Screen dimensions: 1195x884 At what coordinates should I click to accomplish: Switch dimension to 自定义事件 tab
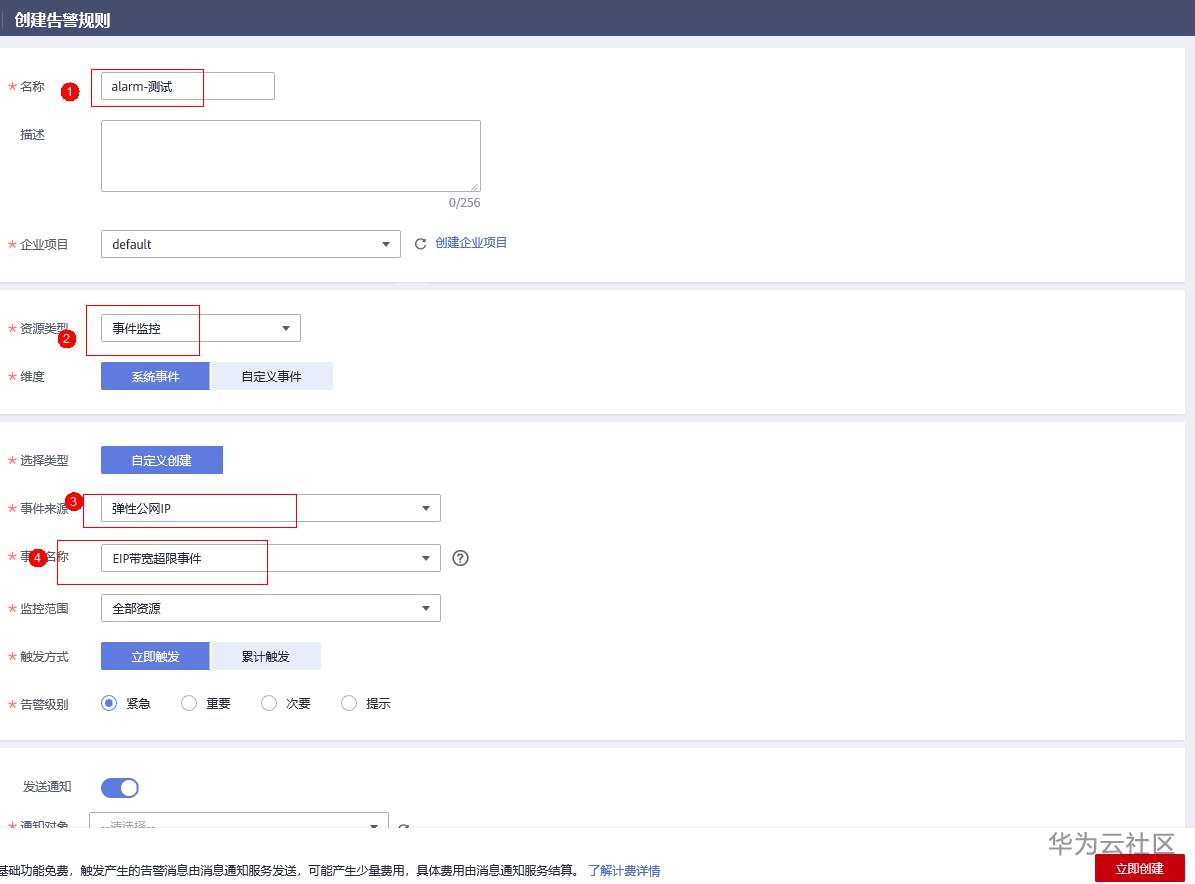pyautogui.click(x=271, y=376)
